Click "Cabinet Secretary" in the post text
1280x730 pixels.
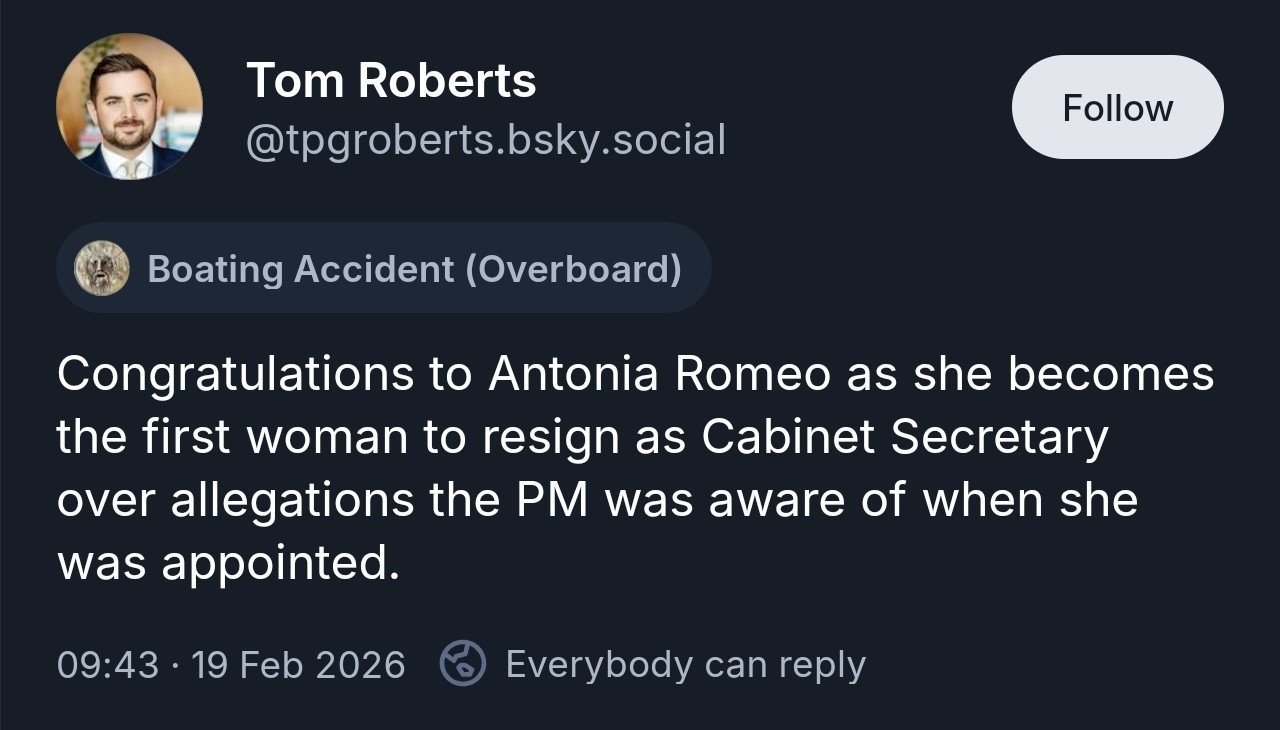[x=905, y=437]
